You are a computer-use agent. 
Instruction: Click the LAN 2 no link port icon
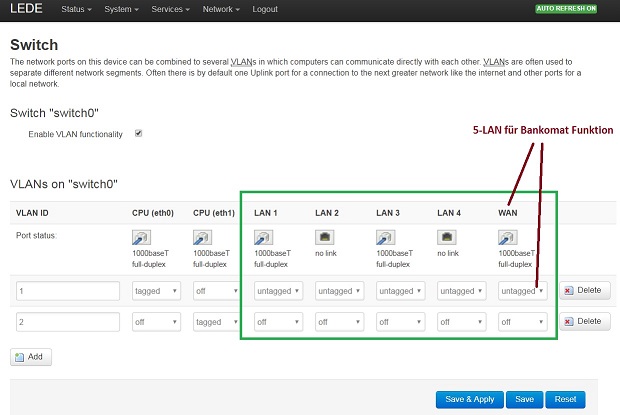coord(324,238)
